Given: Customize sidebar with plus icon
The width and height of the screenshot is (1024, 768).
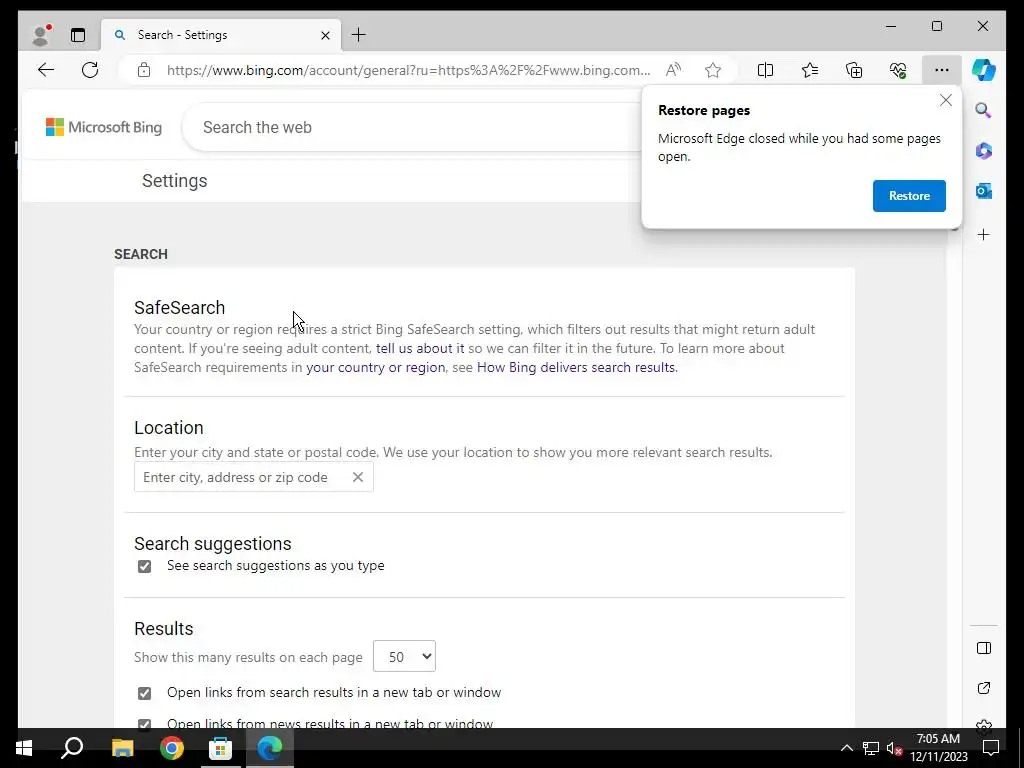Looking at the screenshot, I should 984,234.
